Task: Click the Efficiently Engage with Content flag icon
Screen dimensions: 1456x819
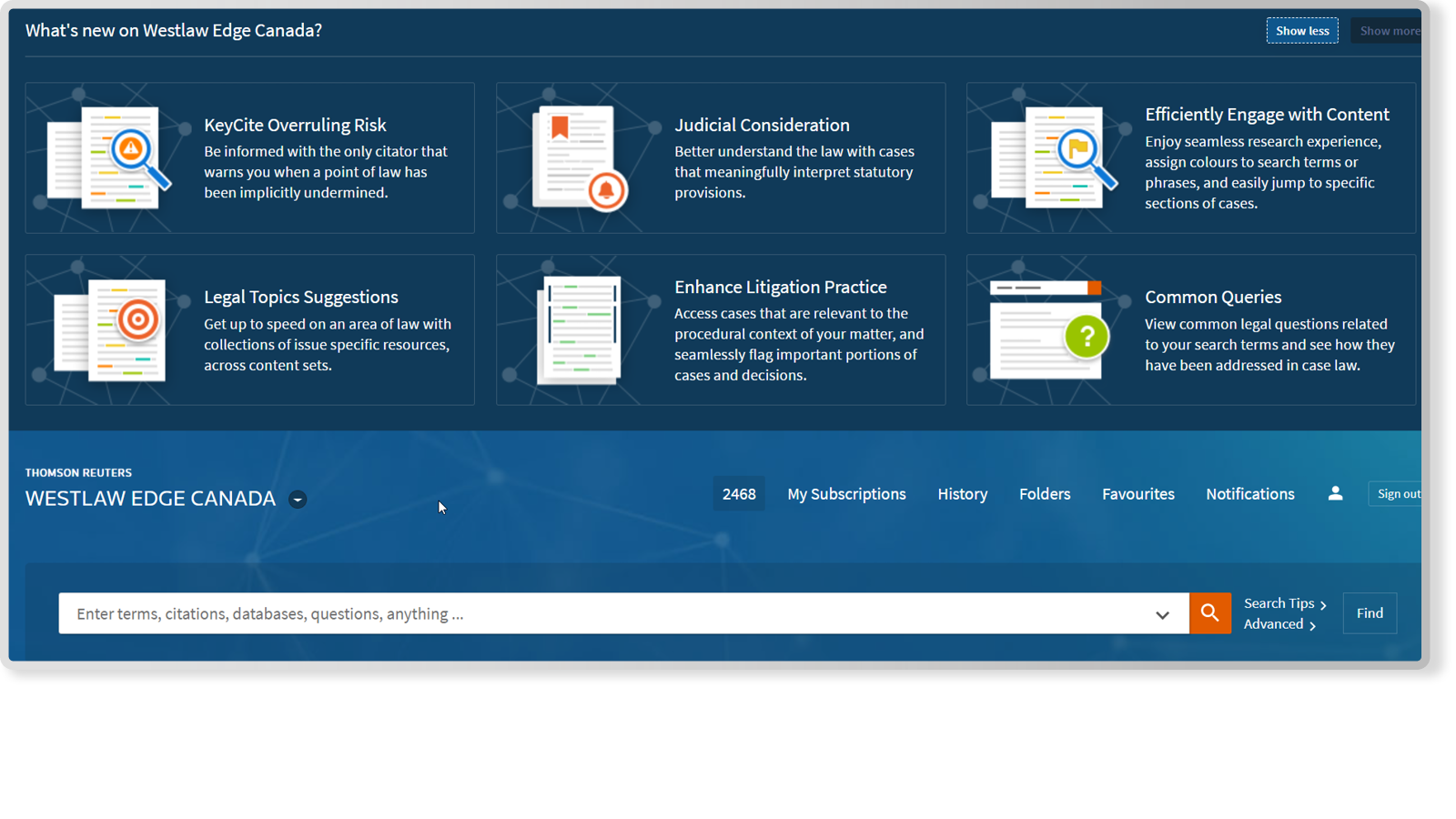Action: [x=1054, y=157]
